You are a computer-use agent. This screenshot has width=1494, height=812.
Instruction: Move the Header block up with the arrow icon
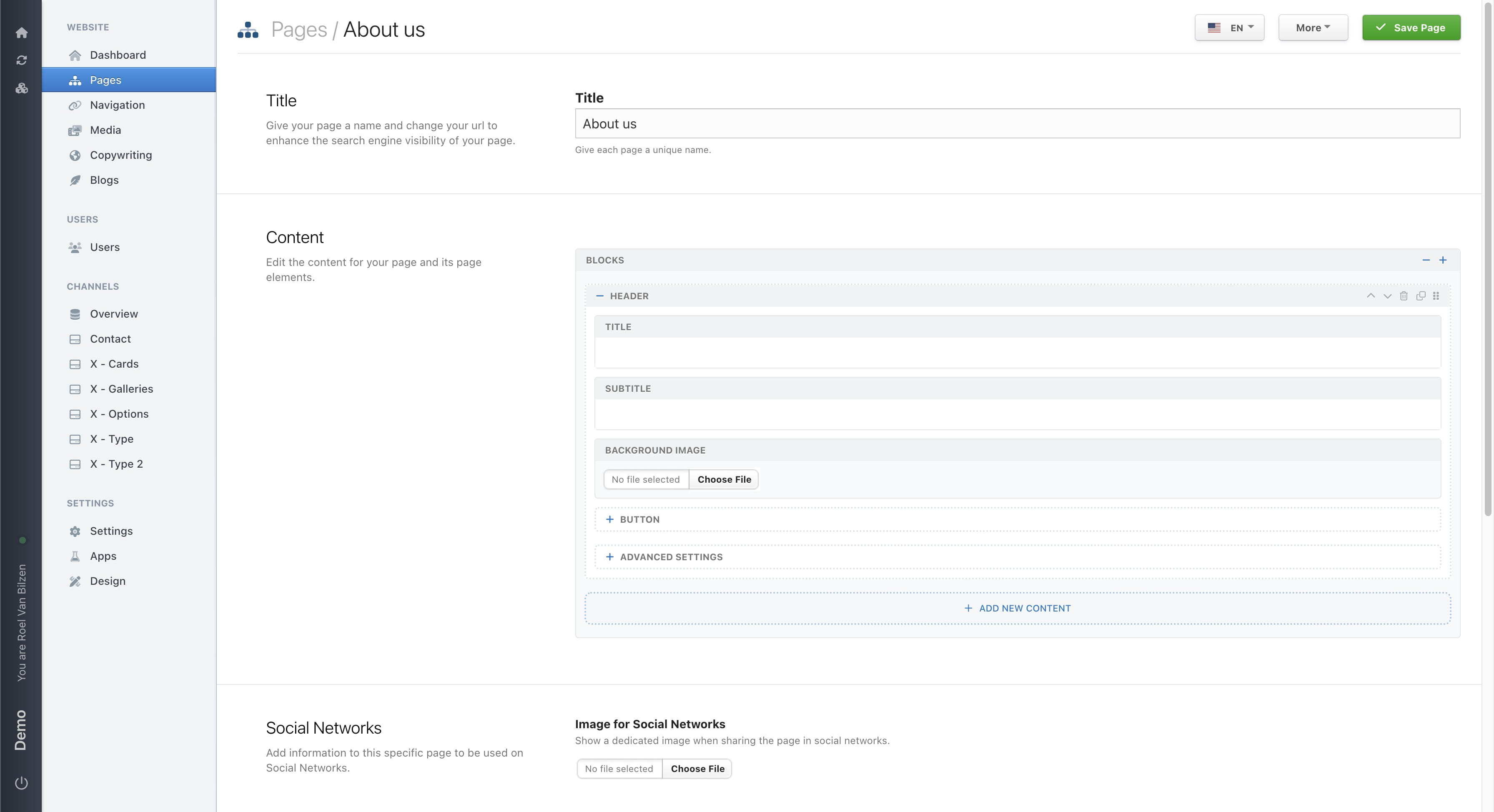[1371, 296]
